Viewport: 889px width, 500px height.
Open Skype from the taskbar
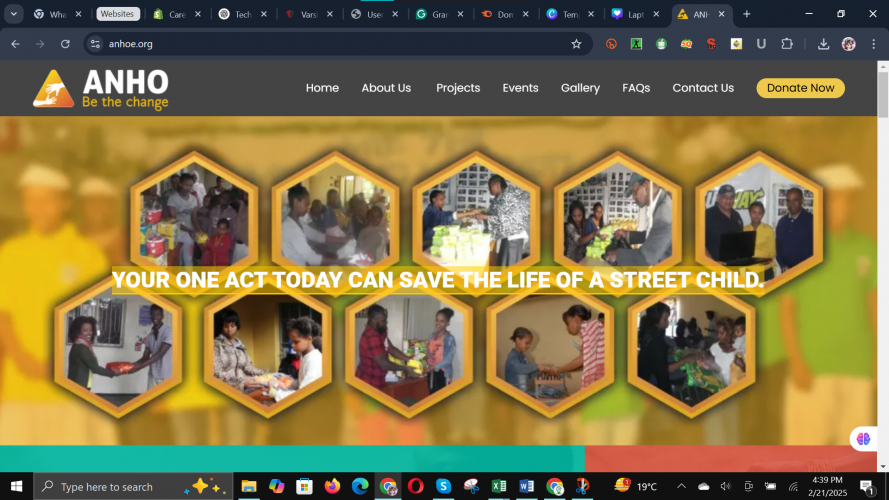[443, 486]
